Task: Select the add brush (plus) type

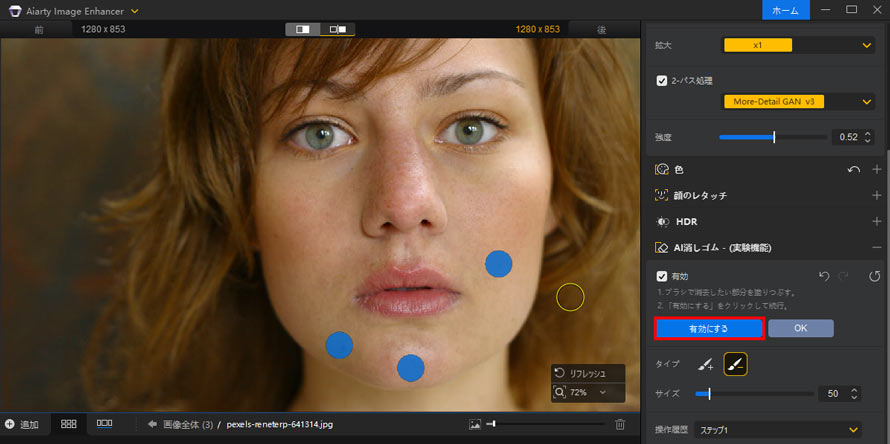Action: [x=706, y=364]
